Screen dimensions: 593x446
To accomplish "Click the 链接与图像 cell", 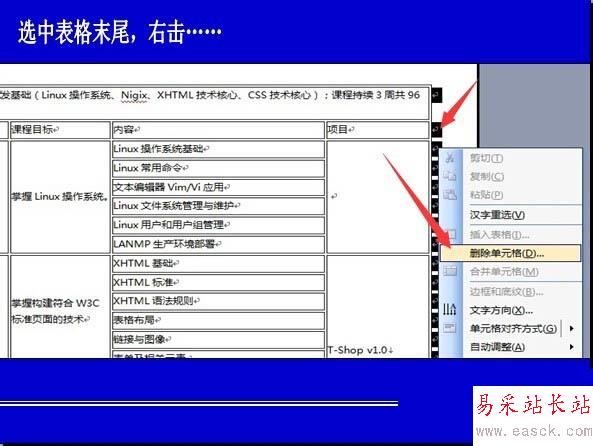I will tap(218, 340).
